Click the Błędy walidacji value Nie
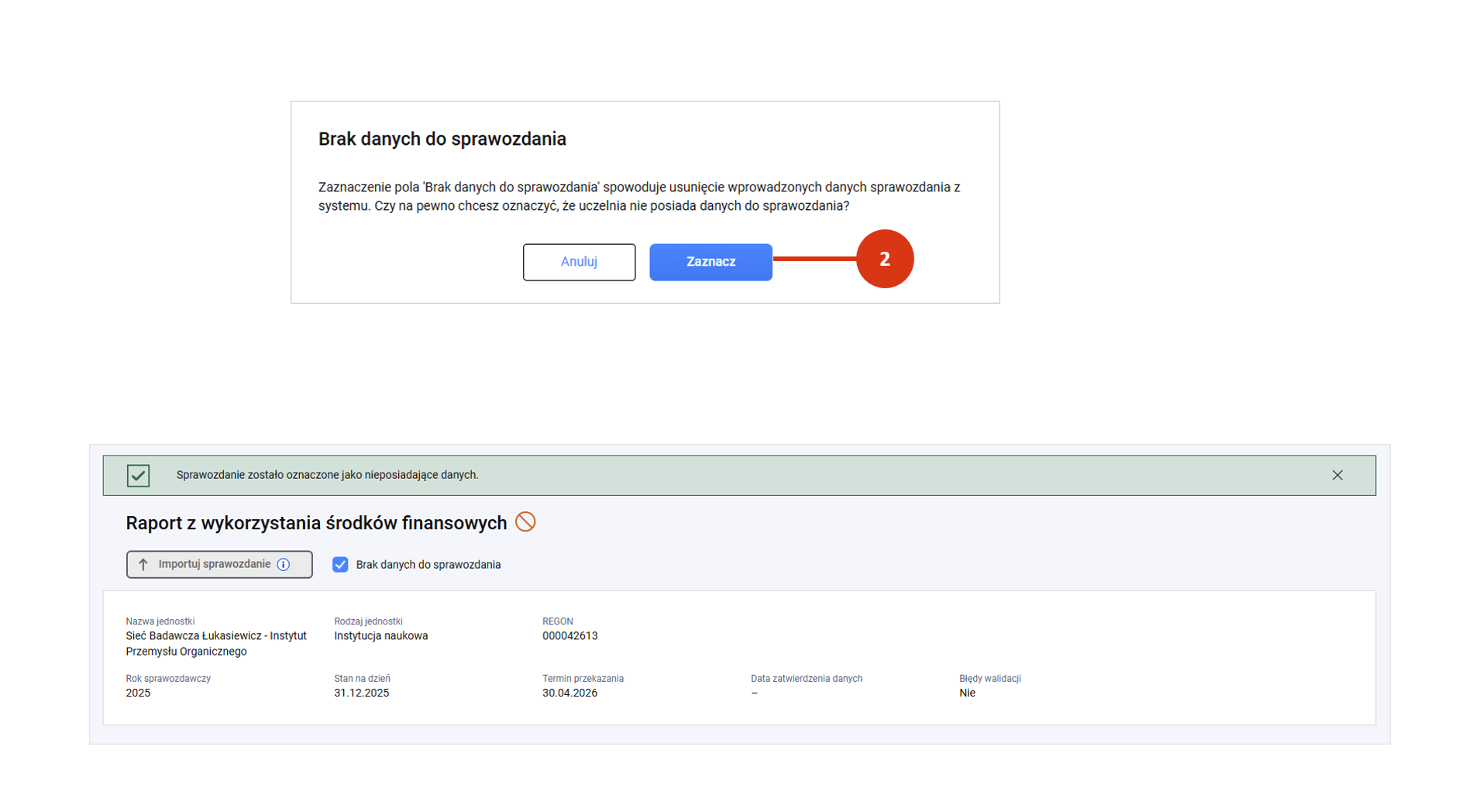Screen dimensions: 1483x812 (x=966, y=693)
